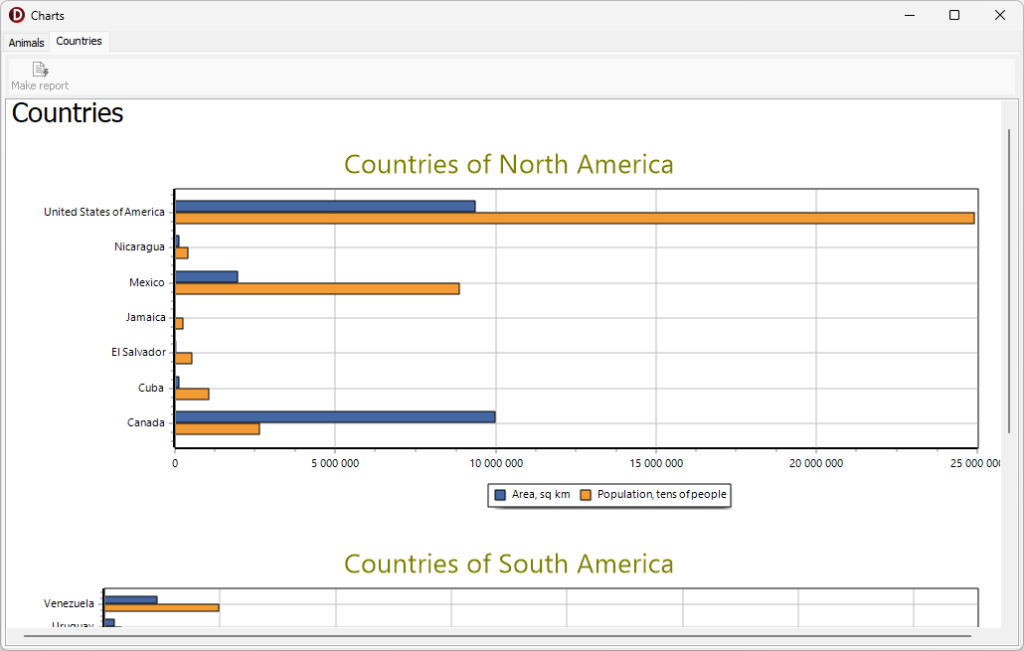Click the '10 000 000' axis value label
This screenshot has height=651, width=1024.
496,463
